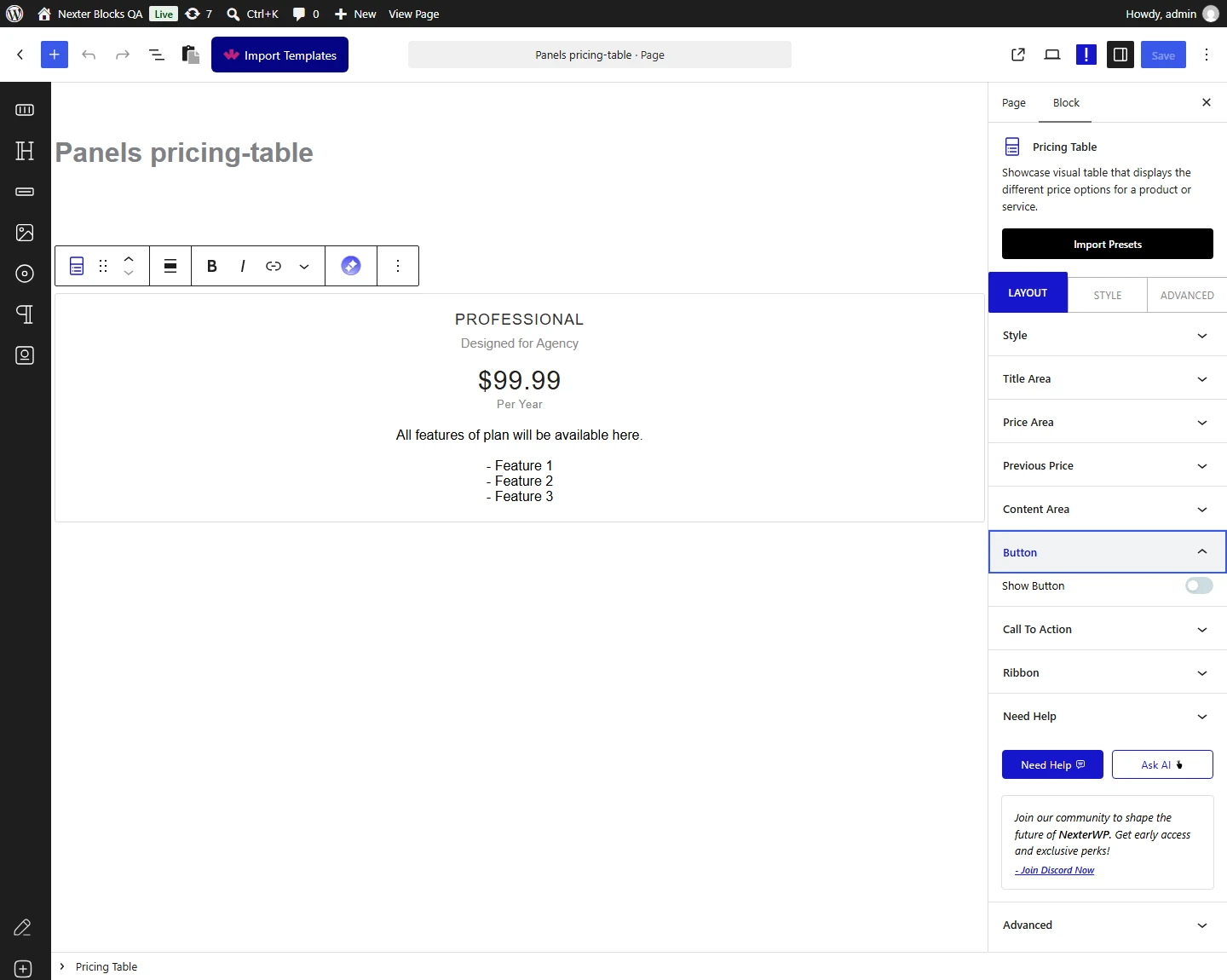
Task: Click the Pricing Table block type icon
Action: (x=77, y=266)
